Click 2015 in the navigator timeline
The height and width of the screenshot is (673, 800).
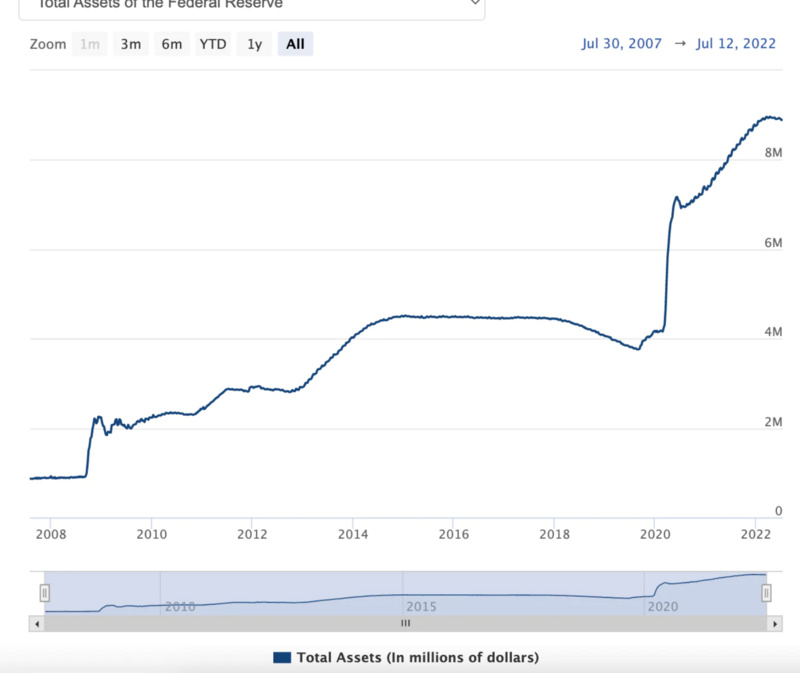tap(421, 606)
